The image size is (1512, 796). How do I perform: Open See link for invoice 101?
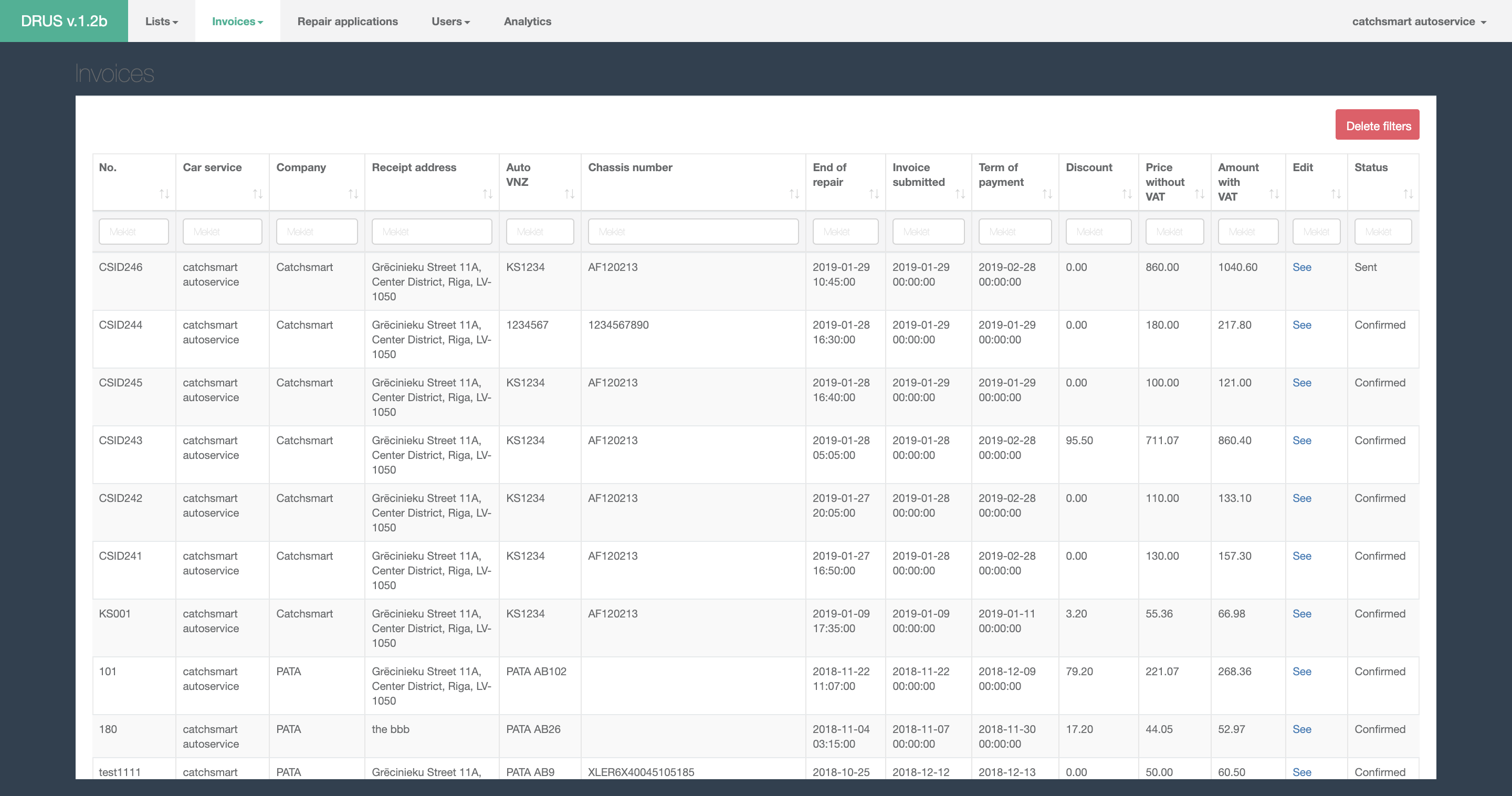click(1302, 671)
